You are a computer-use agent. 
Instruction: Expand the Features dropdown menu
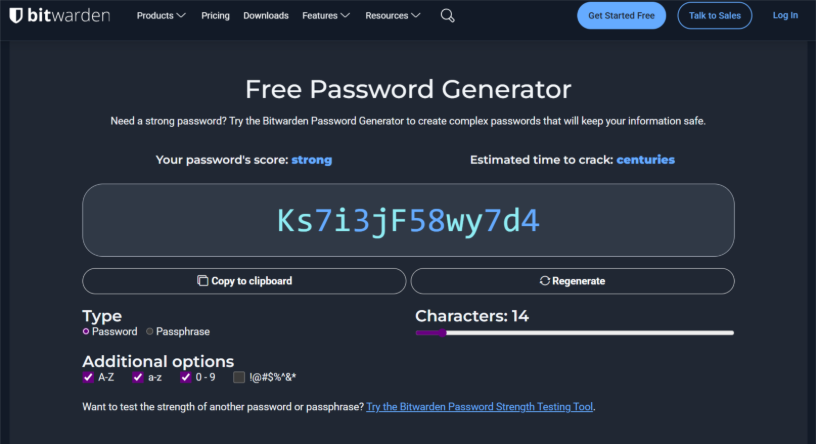click(x=325, y=16)
